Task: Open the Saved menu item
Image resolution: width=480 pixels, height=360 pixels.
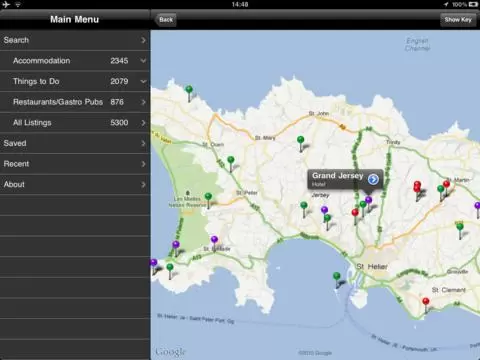Action: 75,143
